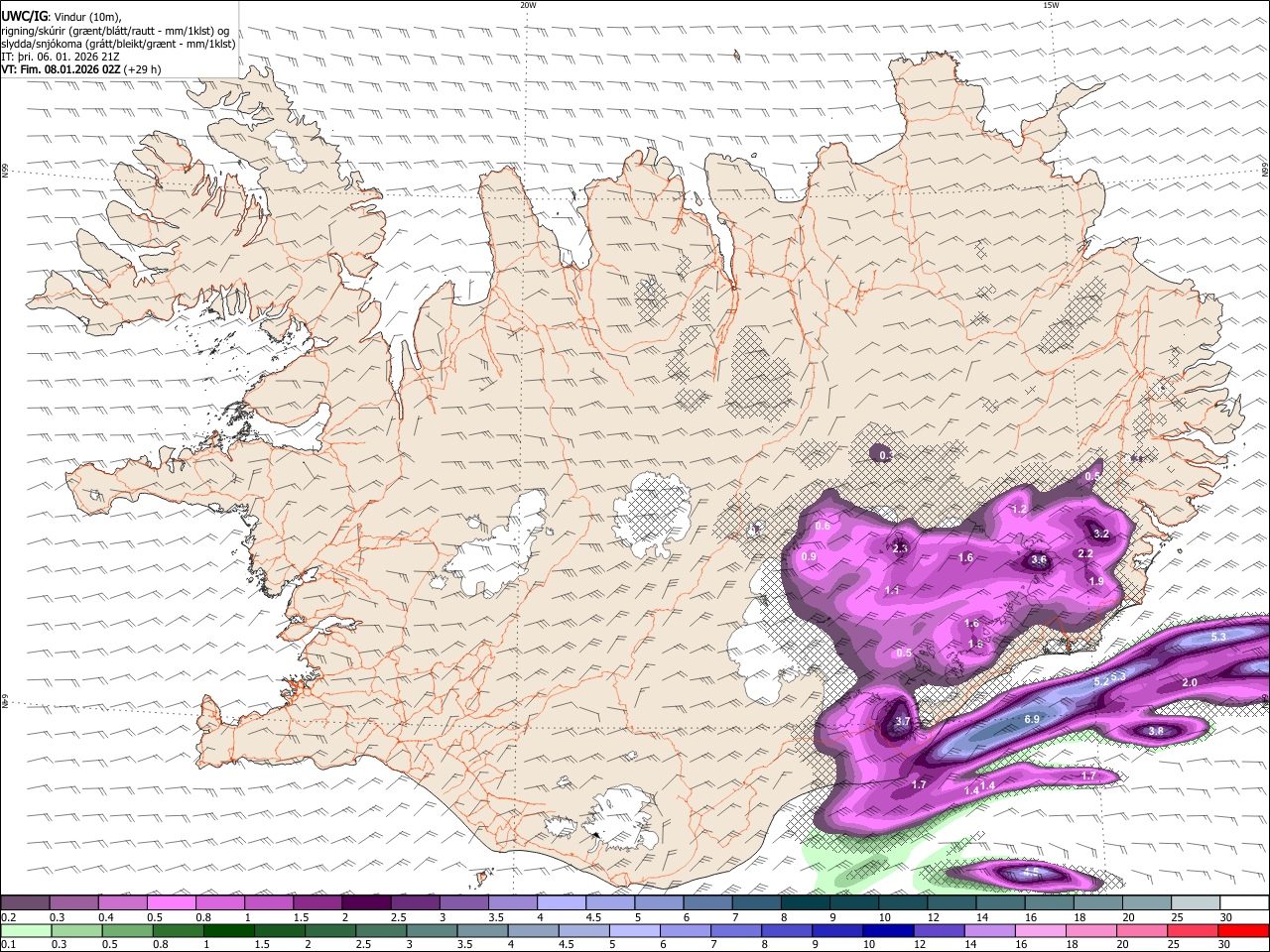
Task: Select lower legend pink swatch between 16 and 18
Action: (x=1040, y=930)
